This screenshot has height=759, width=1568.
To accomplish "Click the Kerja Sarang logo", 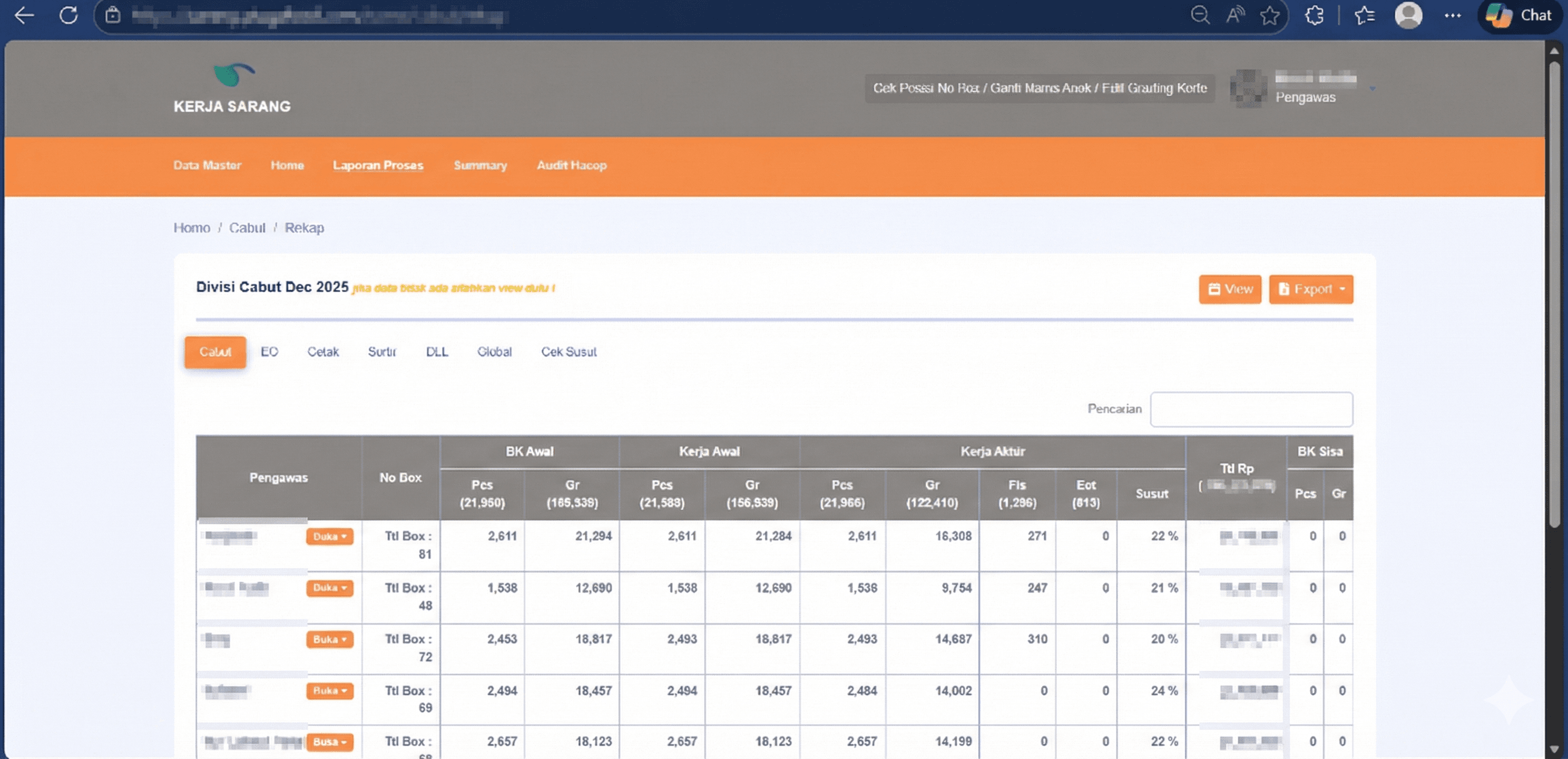I will (x=232, y=89).
